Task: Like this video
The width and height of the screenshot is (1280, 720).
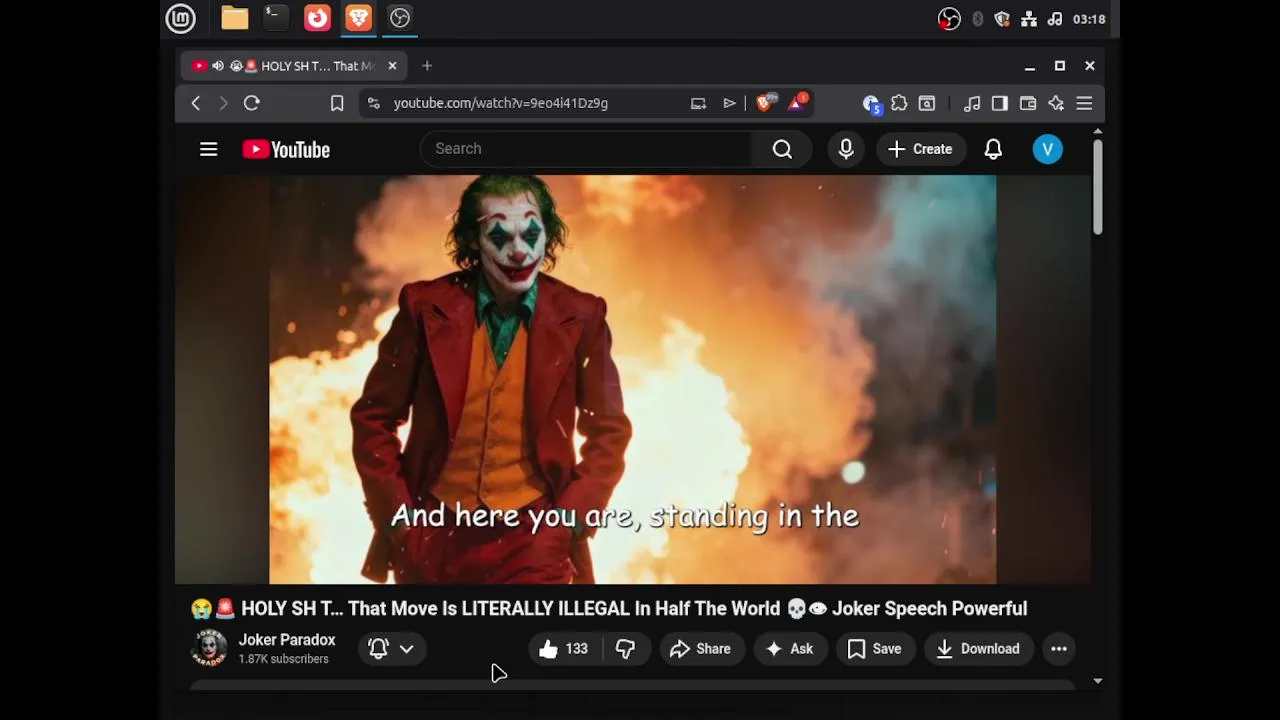Action: [564, 649]
